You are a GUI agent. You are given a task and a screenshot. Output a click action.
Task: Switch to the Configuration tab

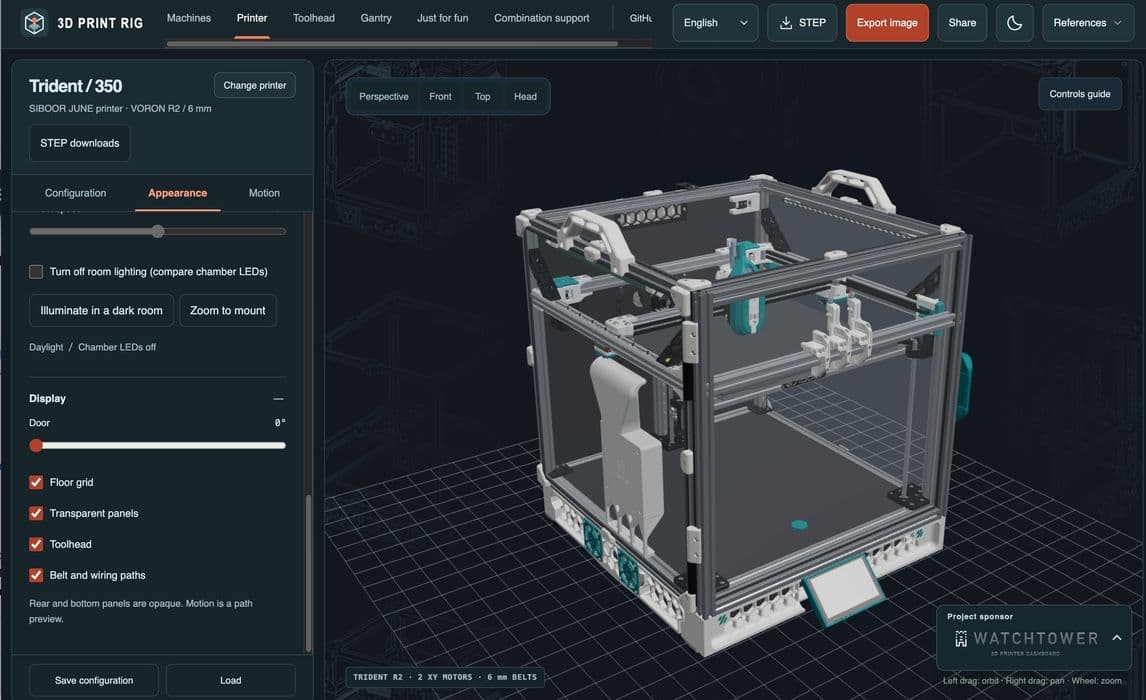pyautogui.click(x=75, y=193)
